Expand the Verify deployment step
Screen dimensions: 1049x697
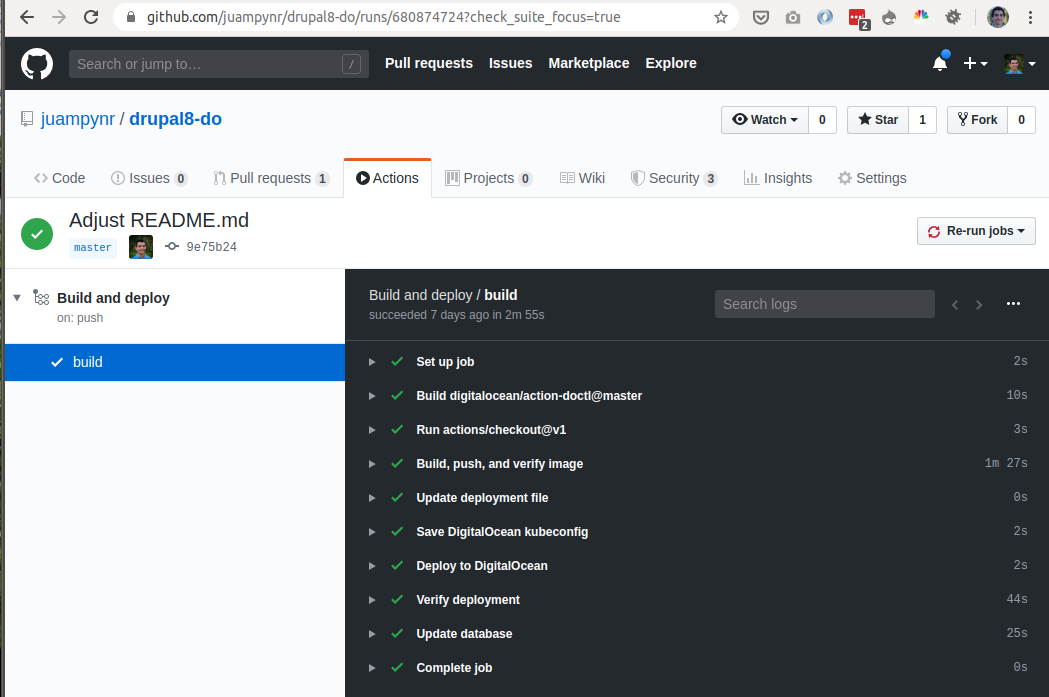tap(698, 600)
